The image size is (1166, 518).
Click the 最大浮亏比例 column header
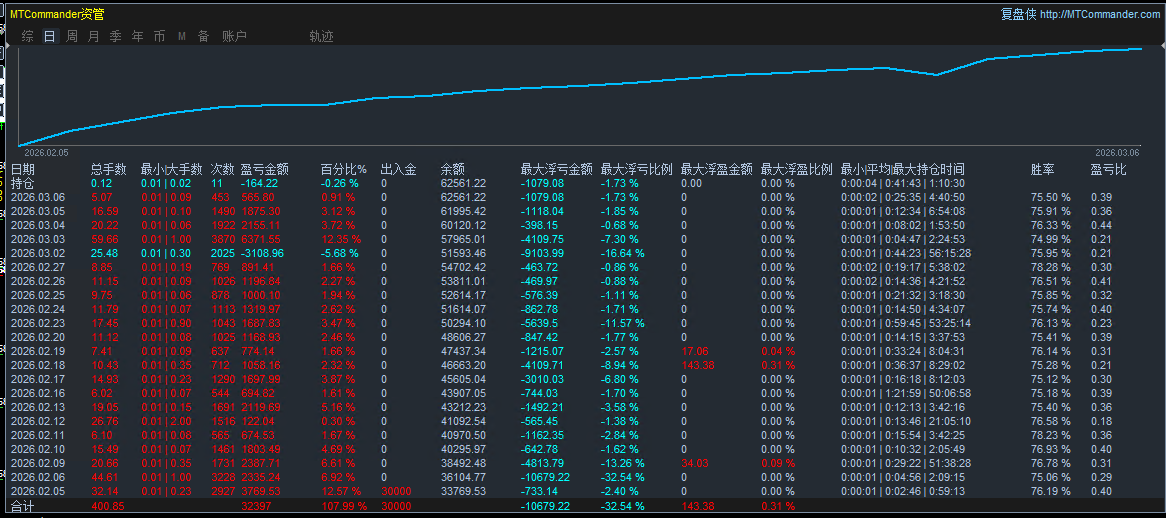click(637, 169)
